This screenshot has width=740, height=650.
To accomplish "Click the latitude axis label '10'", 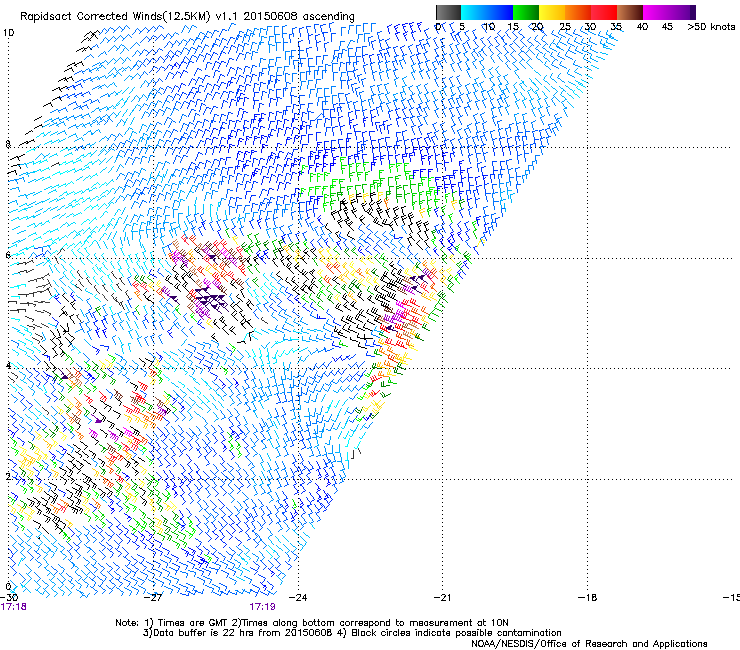I will pyautogui.click(x=8, y=33).
